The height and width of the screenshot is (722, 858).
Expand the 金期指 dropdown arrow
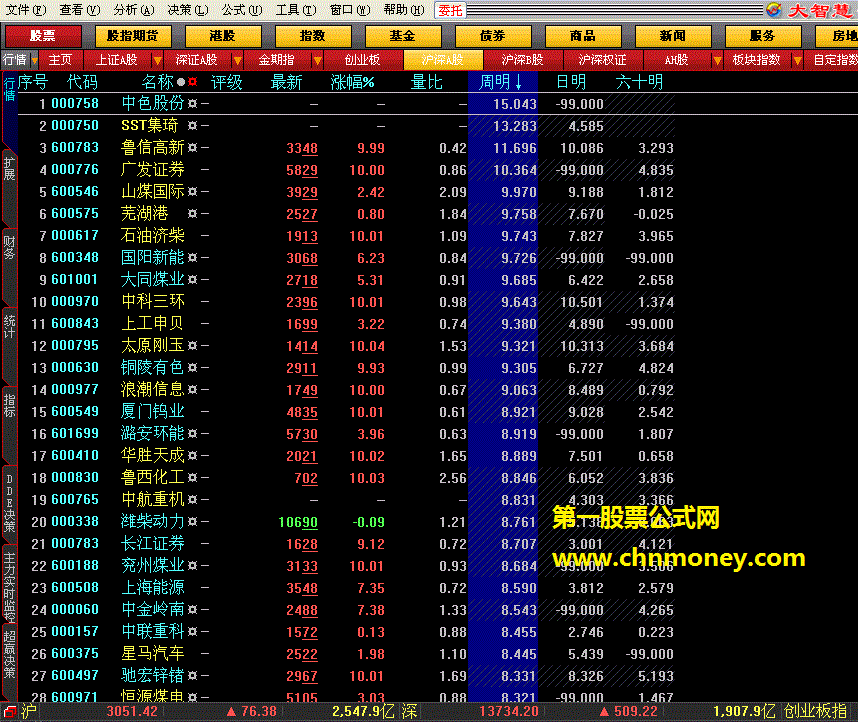click(x=317, y=60)
